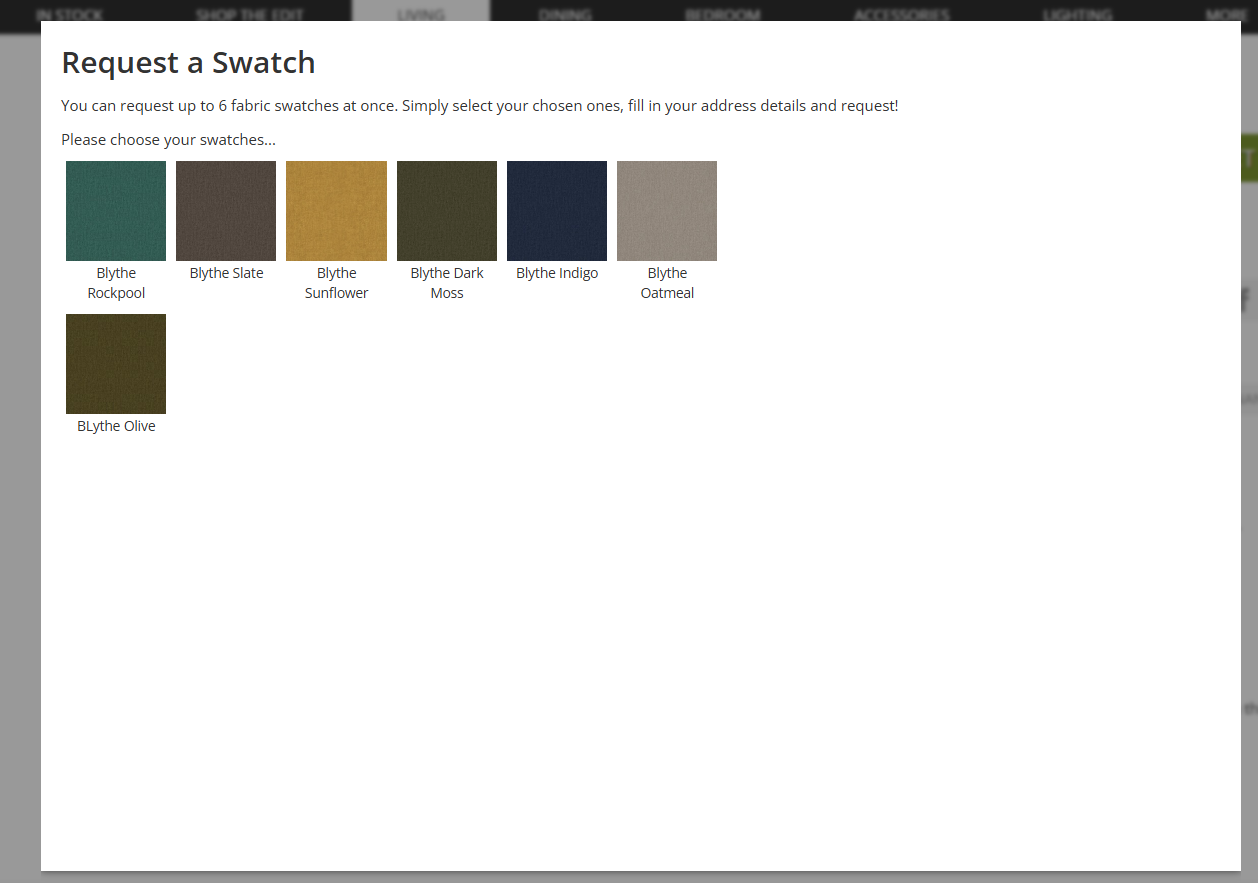Open the Shop The Edit menu
The height and width of the screenshot is (883, 1258).
tap(250, 13)
